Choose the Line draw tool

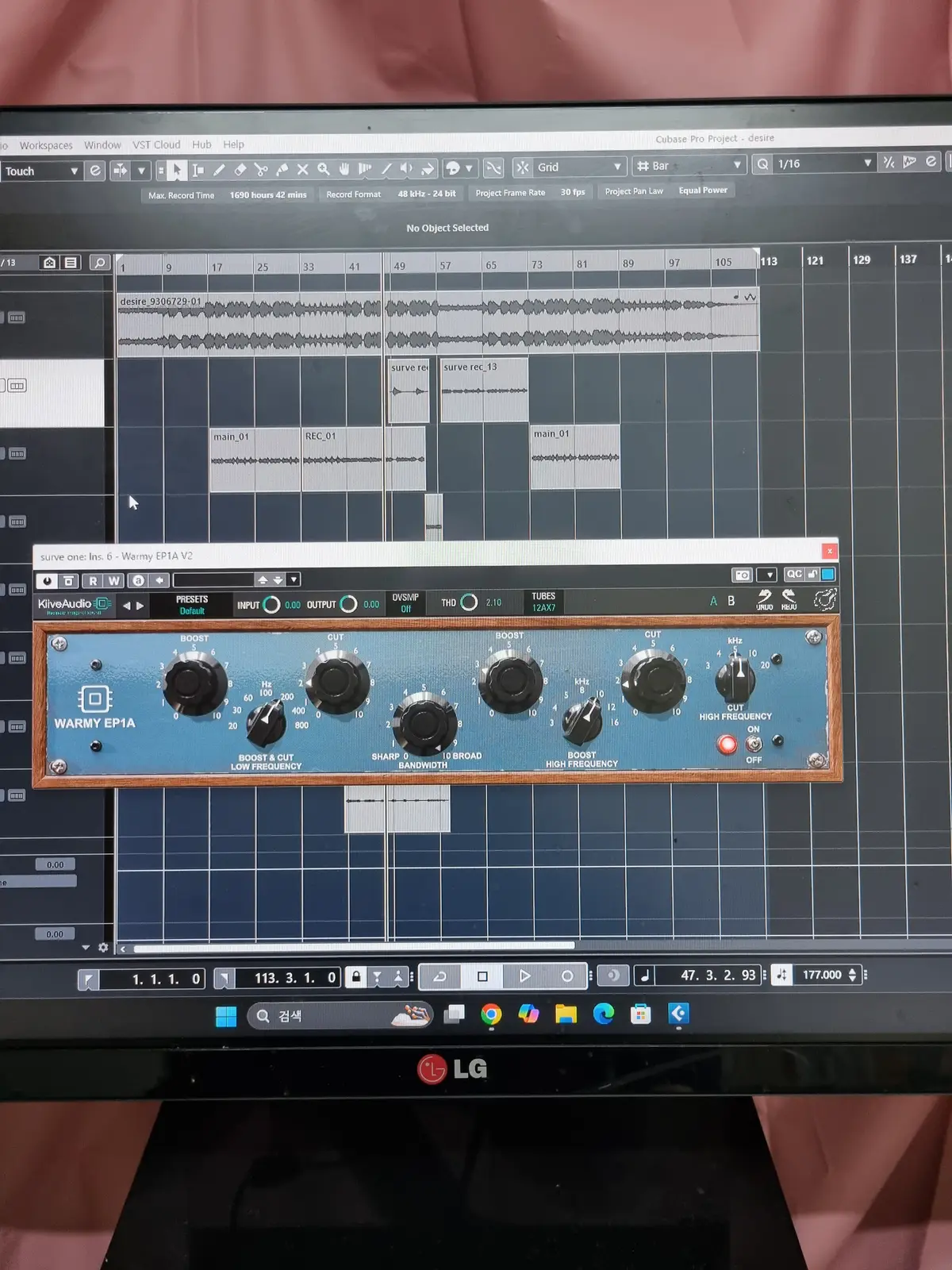[386, 168]
